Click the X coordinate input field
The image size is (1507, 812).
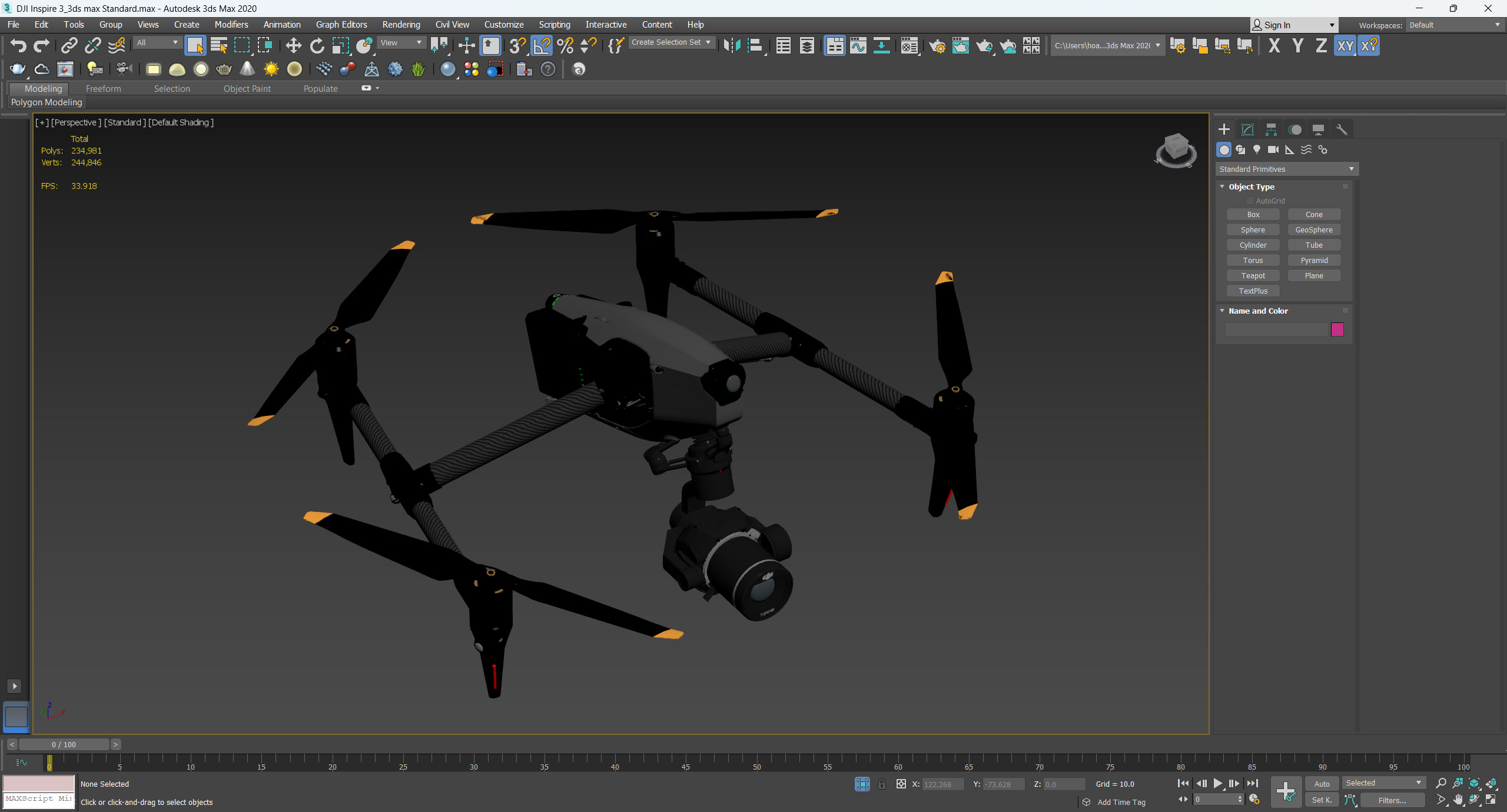[943, 784]
